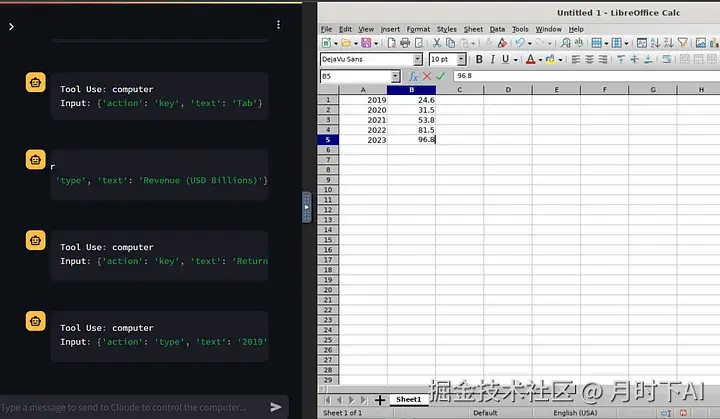Viewport: 720px width, 419px height.
Task: Open the Name Box dropdown arrow
Action: (395, 76)
